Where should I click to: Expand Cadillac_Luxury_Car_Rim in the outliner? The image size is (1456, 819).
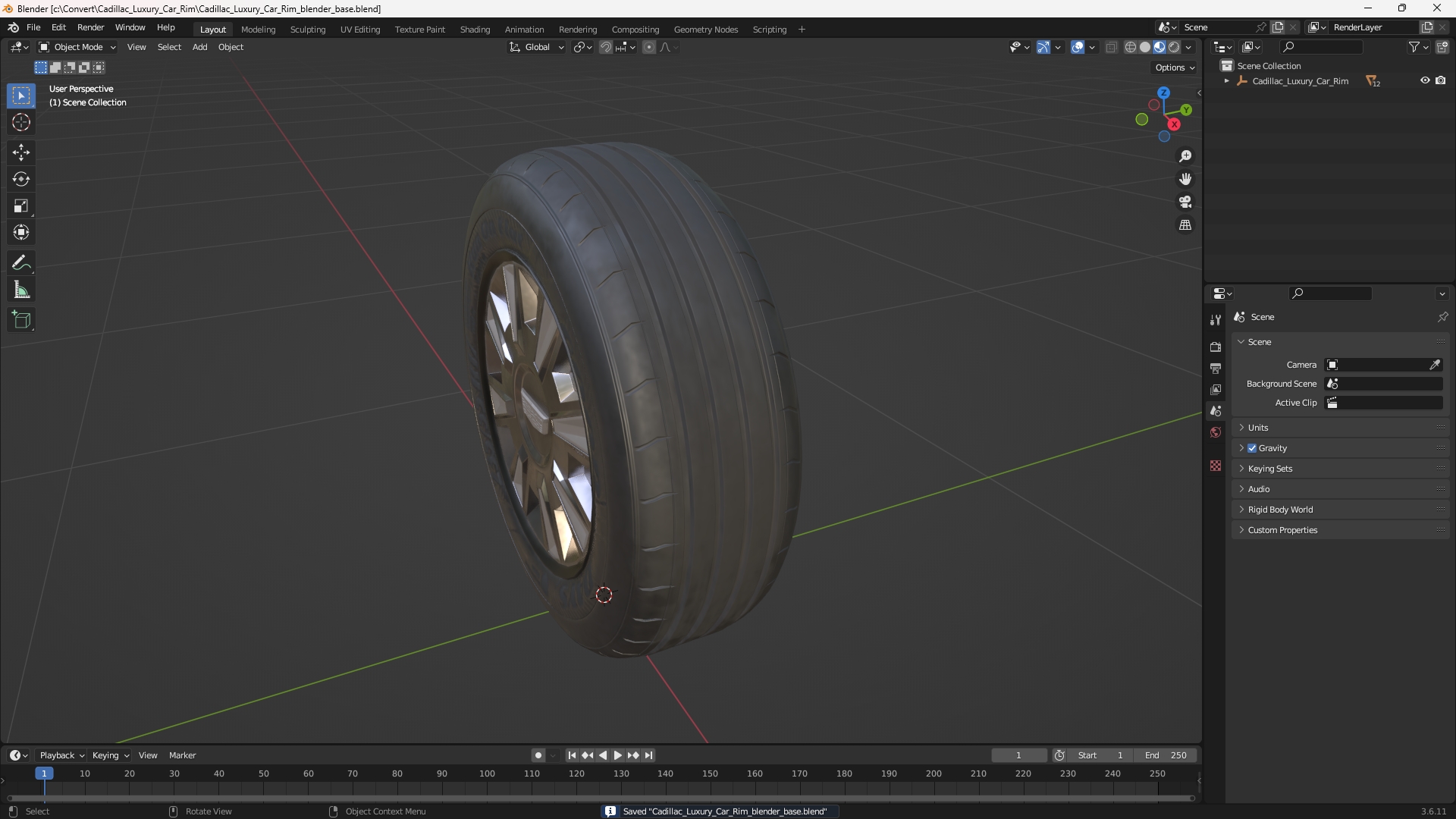click(x=1227, y=80)
